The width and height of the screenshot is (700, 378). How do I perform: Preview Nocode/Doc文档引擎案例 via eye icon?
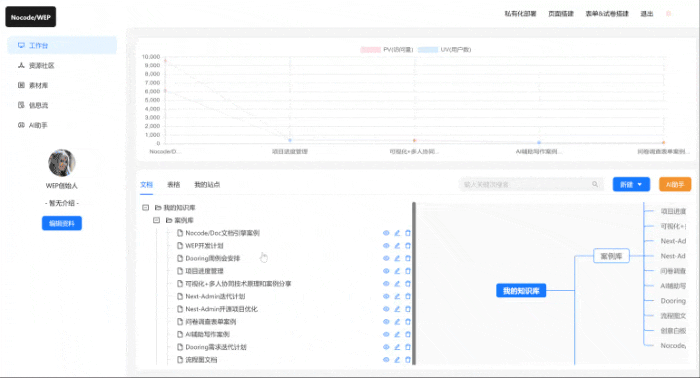pyautogui.click(x=386, y=233)
